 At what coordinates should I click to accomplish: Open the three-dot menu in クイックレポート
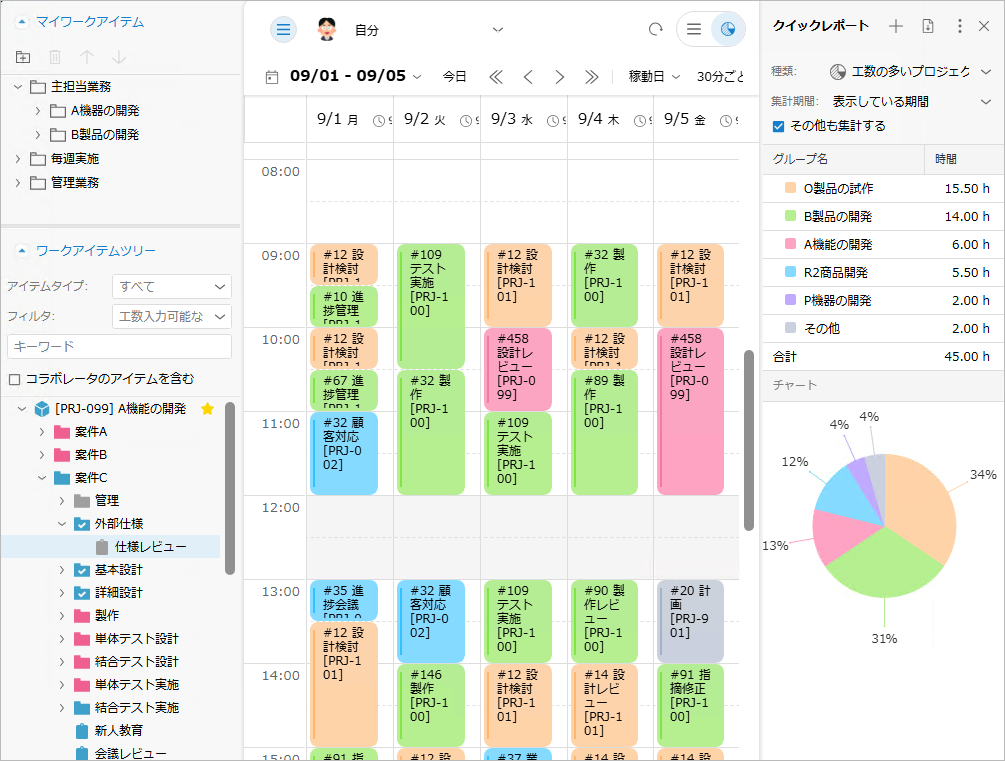(960, 26)
